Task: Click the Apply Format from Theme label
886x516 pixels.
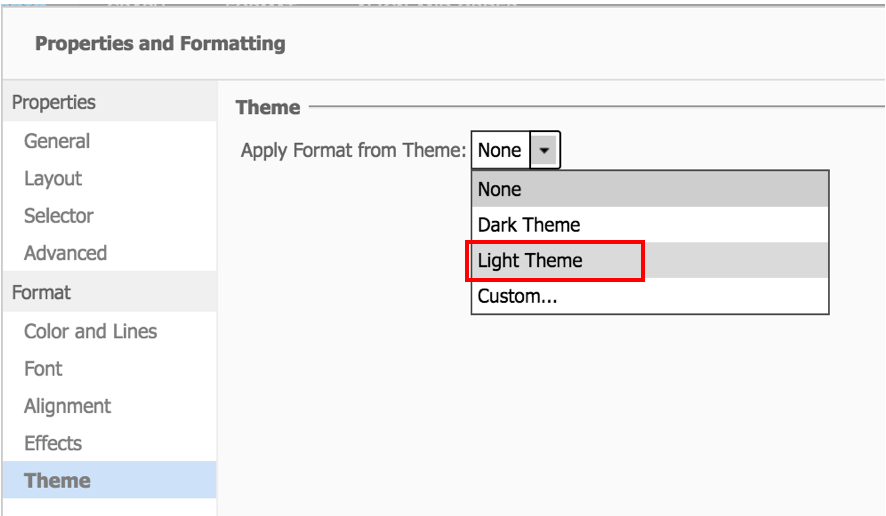Action: (x=353, y=150)
